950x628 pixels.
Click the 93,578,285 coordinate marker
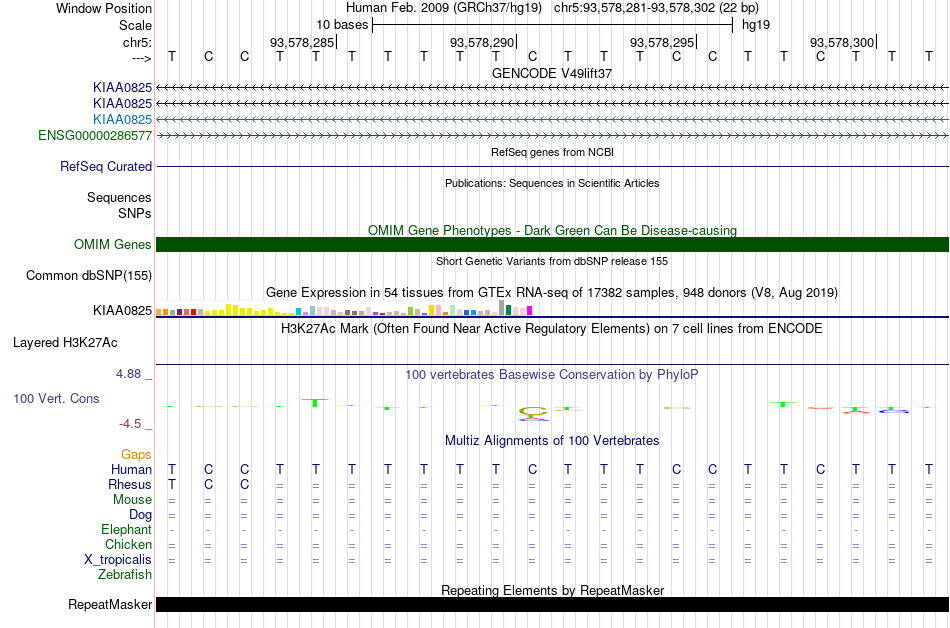302,42
